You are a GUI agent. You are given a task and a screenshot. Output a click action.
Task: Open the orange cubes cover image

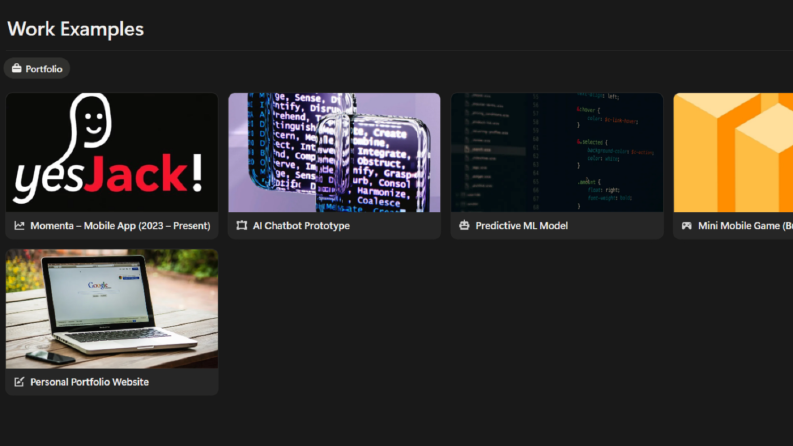coord(733,152)
